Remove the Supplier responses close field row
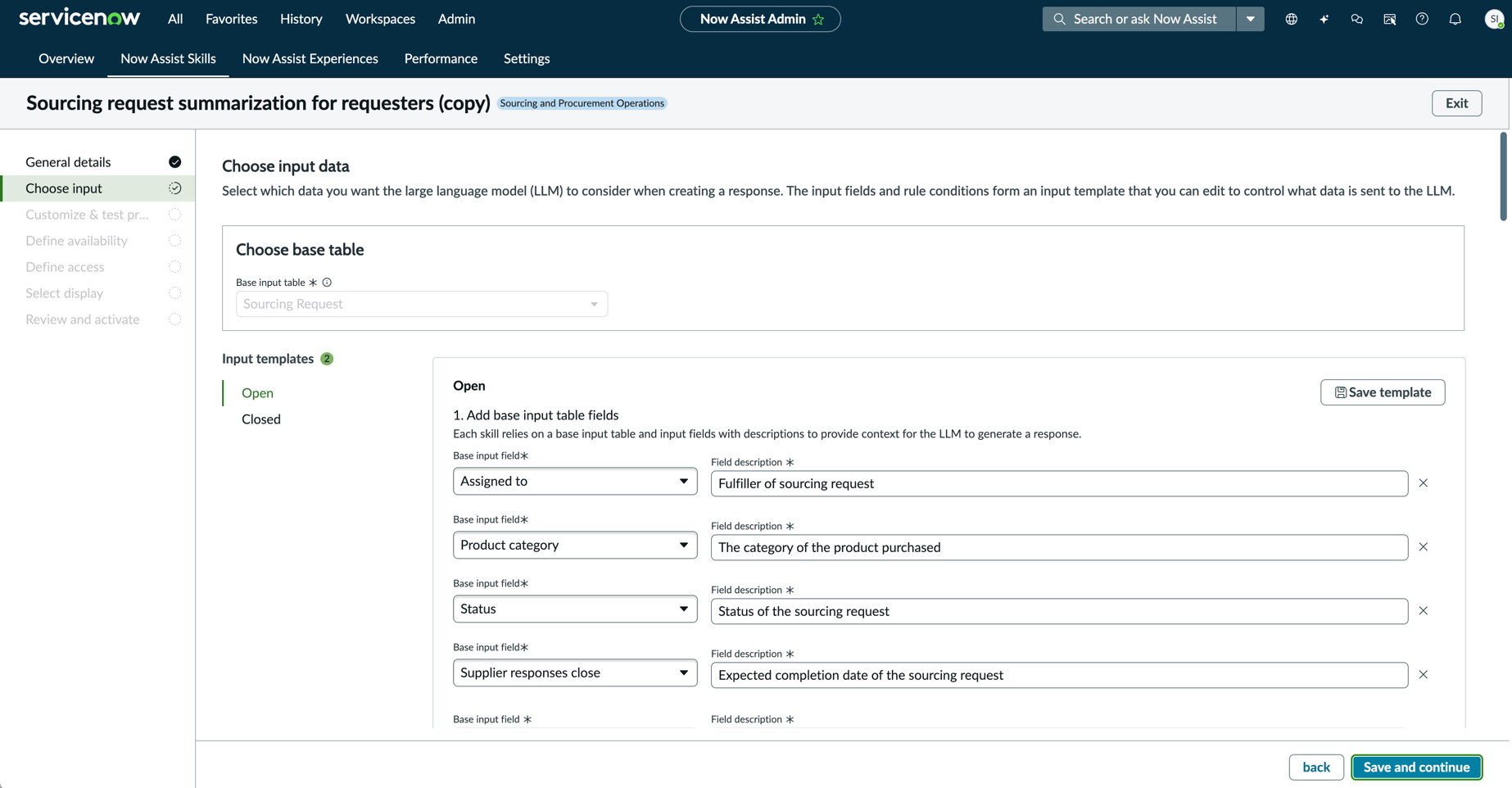Viewport: 1512px width, 788px height. [1424, 675]
